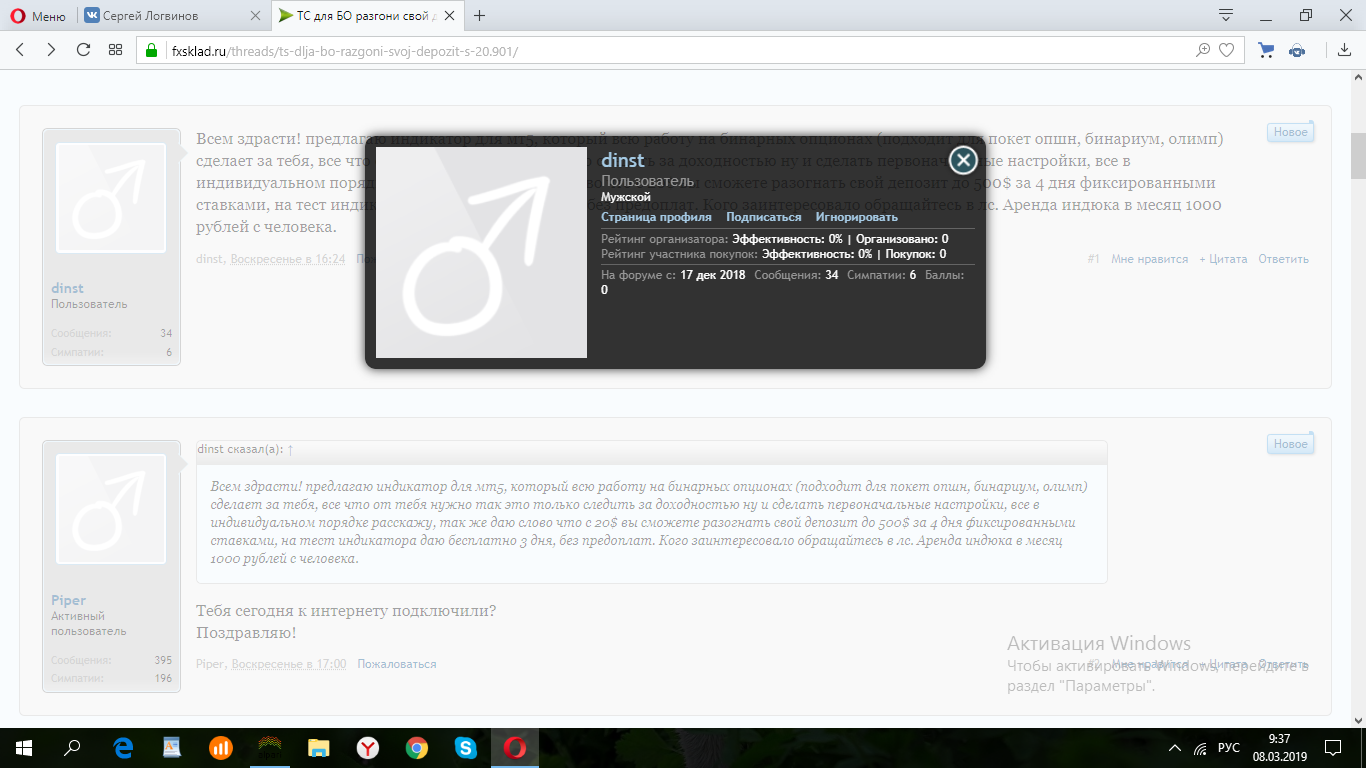This screenshot has width=1366, height=768.
Task: Like post #1 with Мне нравится
Action: (x=1150, y=259)
